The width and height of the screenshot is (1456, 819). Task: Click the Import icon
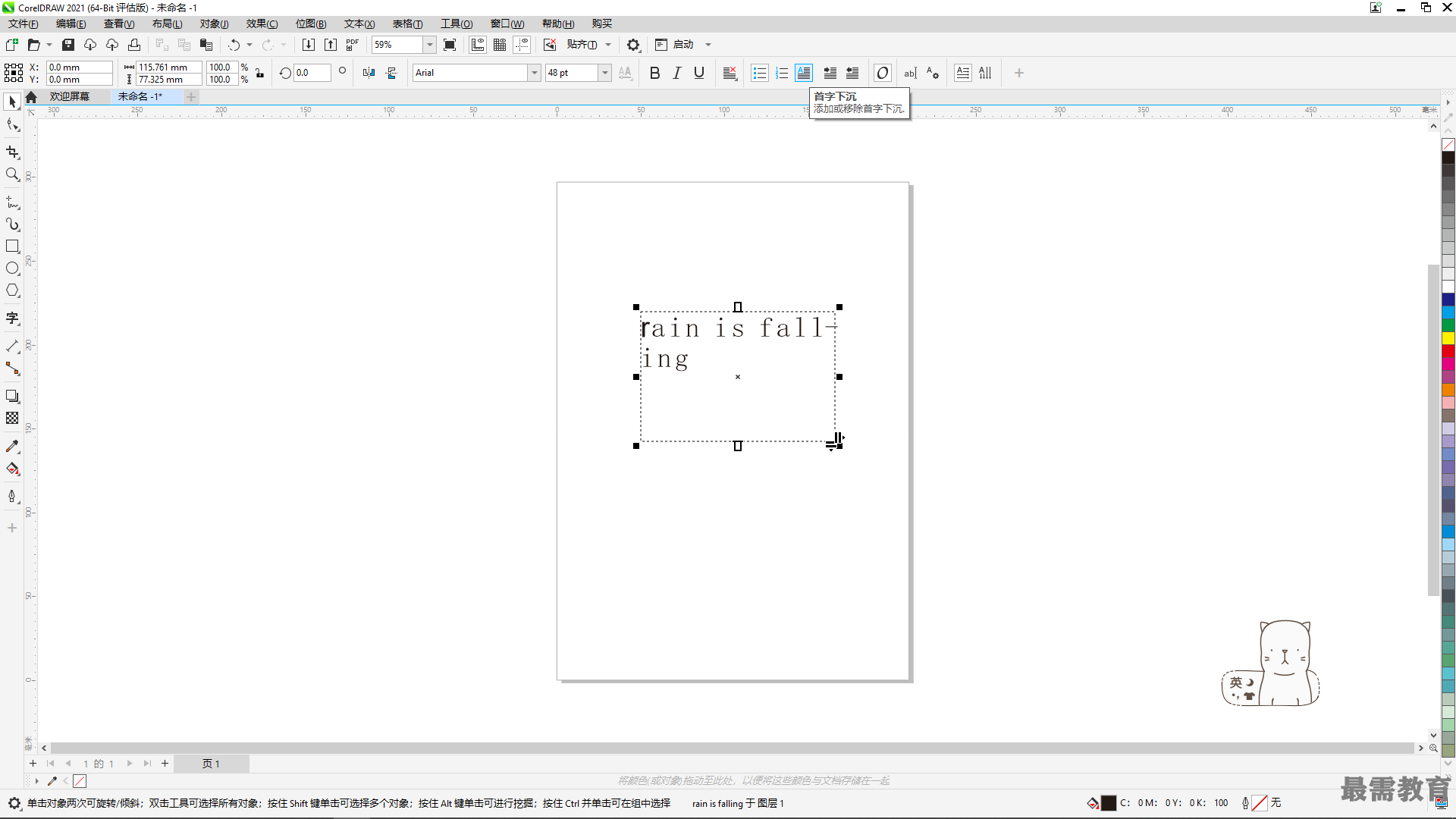tap(309, 45)
